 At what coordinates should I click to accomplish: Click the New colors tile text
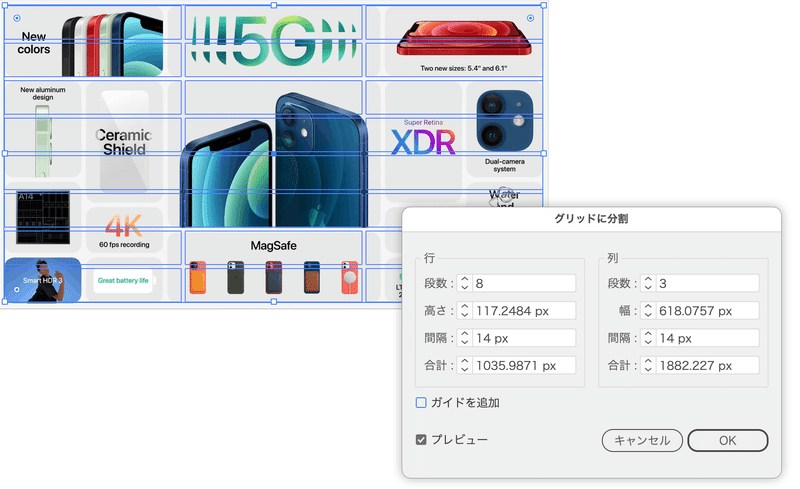pos(34,43)
